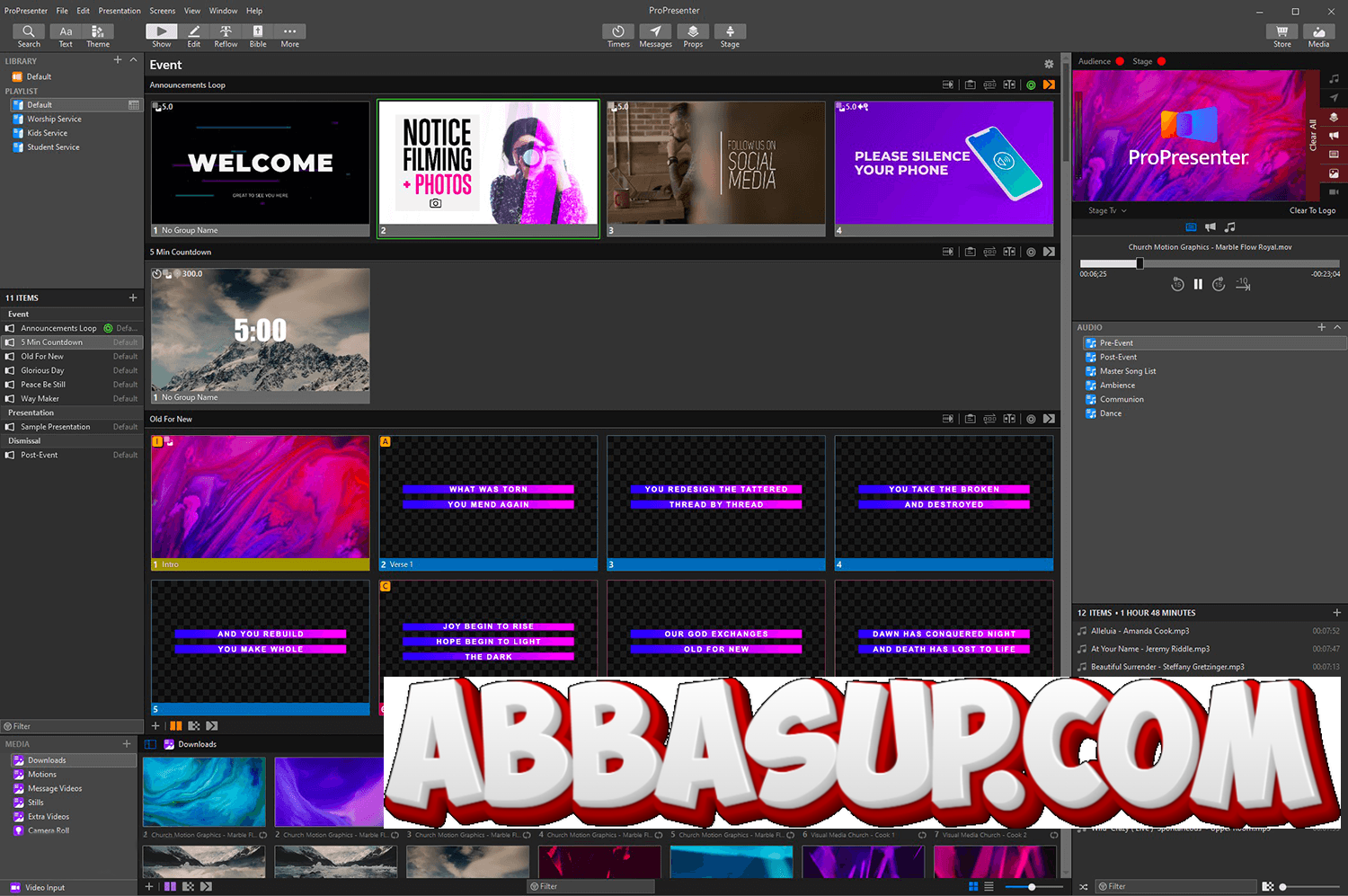The height and width of the screenshot is (896, 1348).
Task: Clear props layer icon beside preview
Action: [1334, 117]
